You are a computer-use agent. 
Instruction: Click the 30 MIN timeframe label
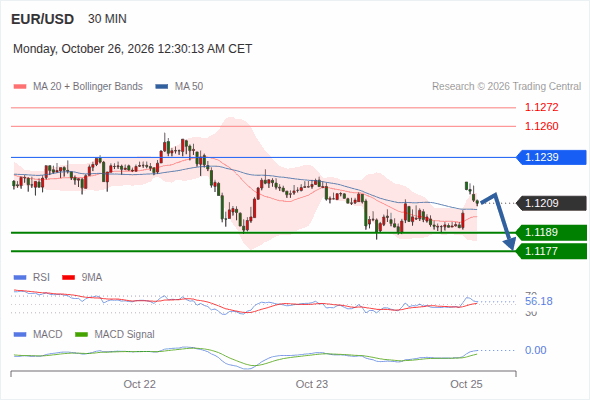[x=107, y=19]
